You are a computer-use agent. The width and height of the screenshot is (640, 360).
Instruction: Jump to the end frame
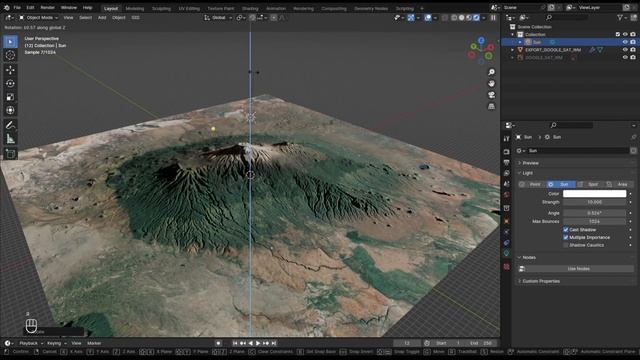[274, 343]
